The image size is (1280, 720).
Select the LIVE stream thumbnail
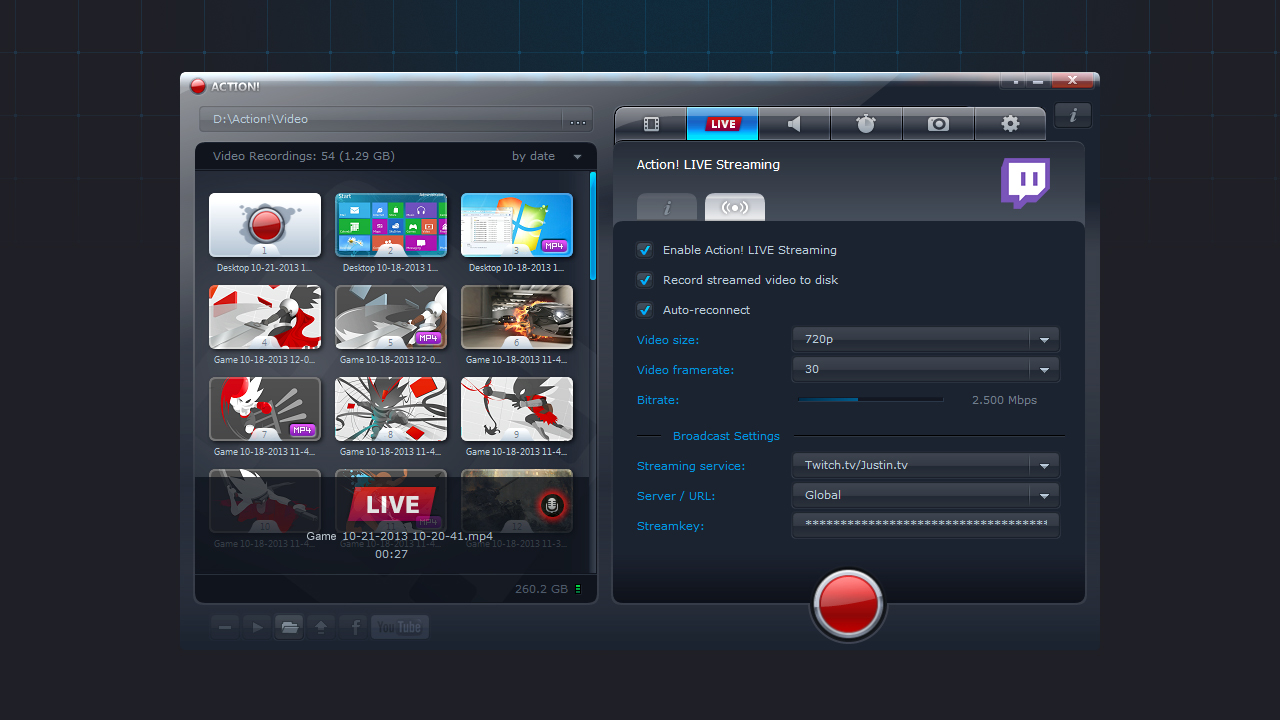(391, 500)
